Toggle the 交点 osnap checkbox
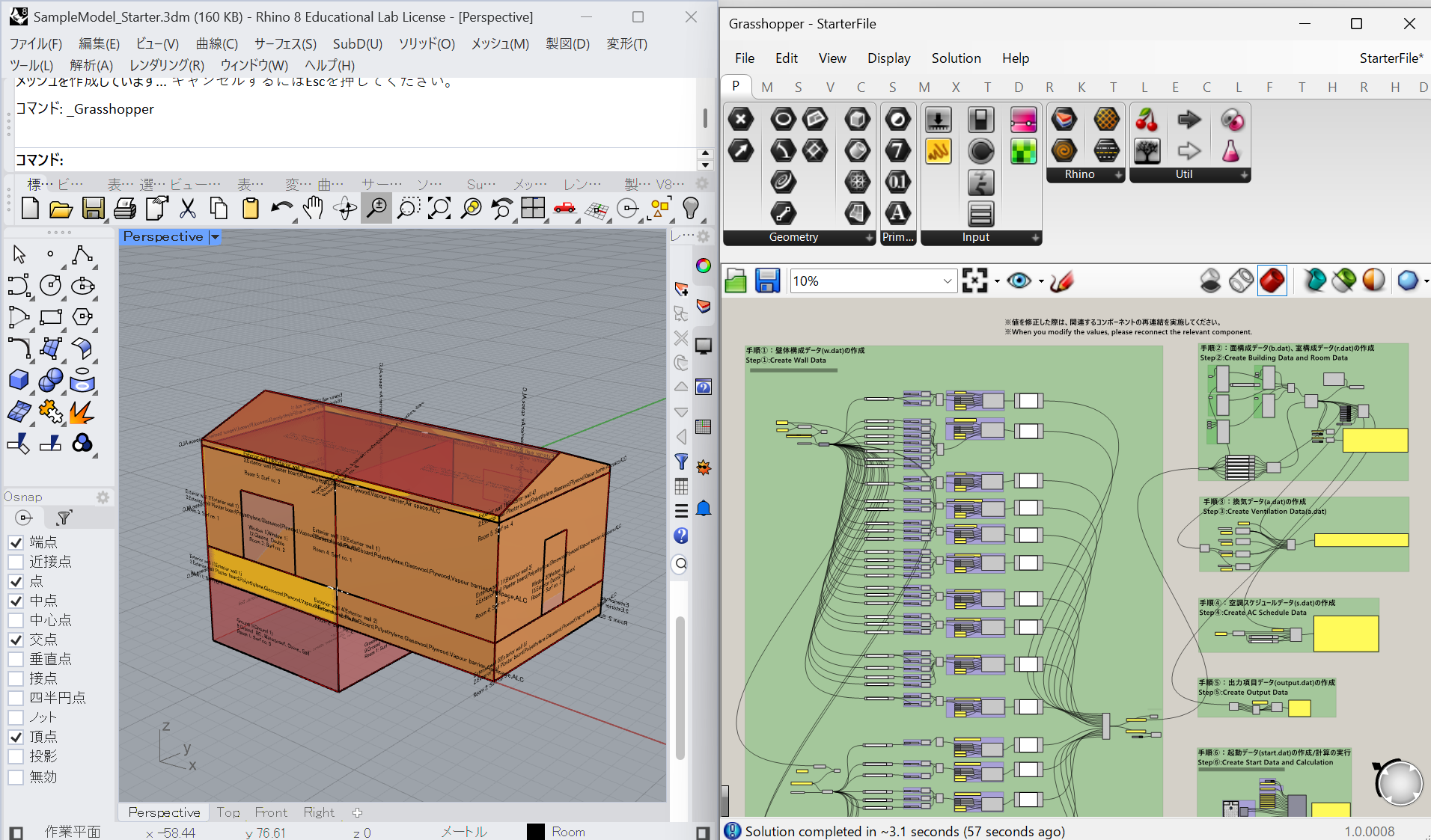 coord(16,640)
